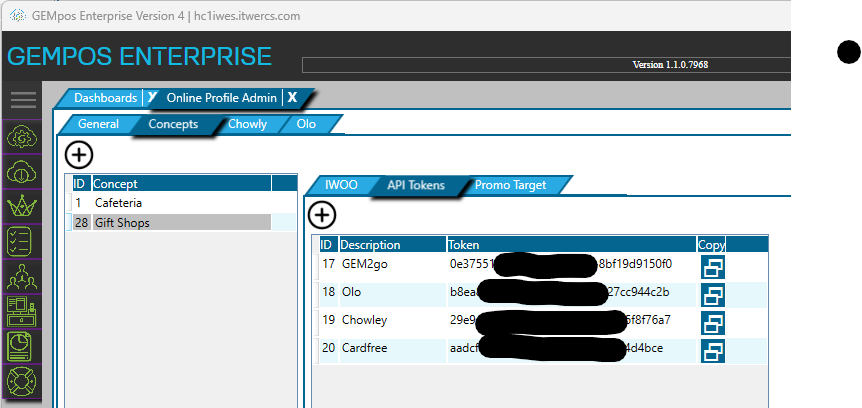Open the pie chart reports icon
The width and height of the screenshot is (862, 408).
pyautogui.click(x=21, y=346)
